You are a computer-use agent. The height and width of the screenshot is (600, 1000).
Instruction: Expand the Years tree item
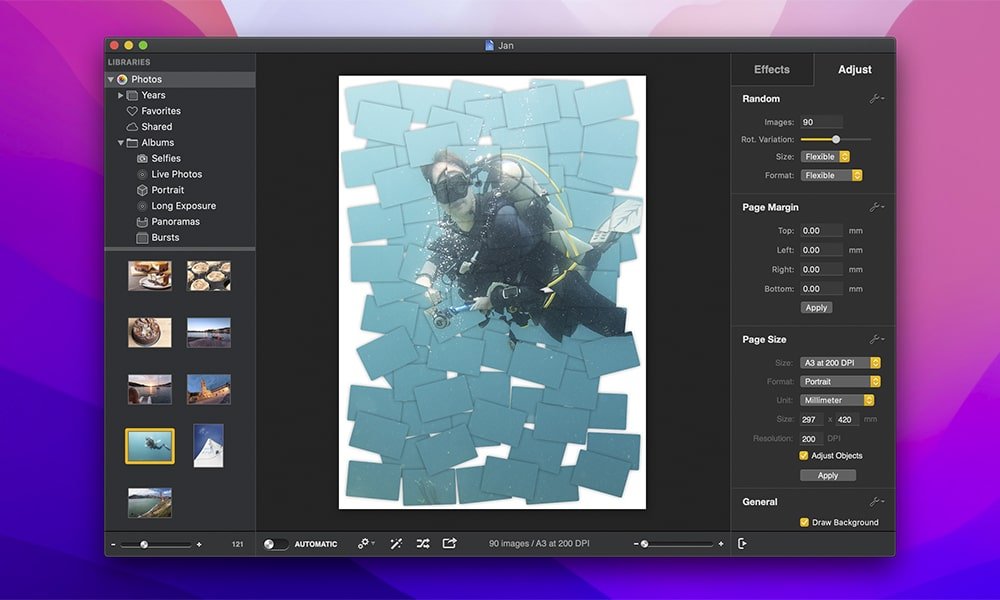121,95
